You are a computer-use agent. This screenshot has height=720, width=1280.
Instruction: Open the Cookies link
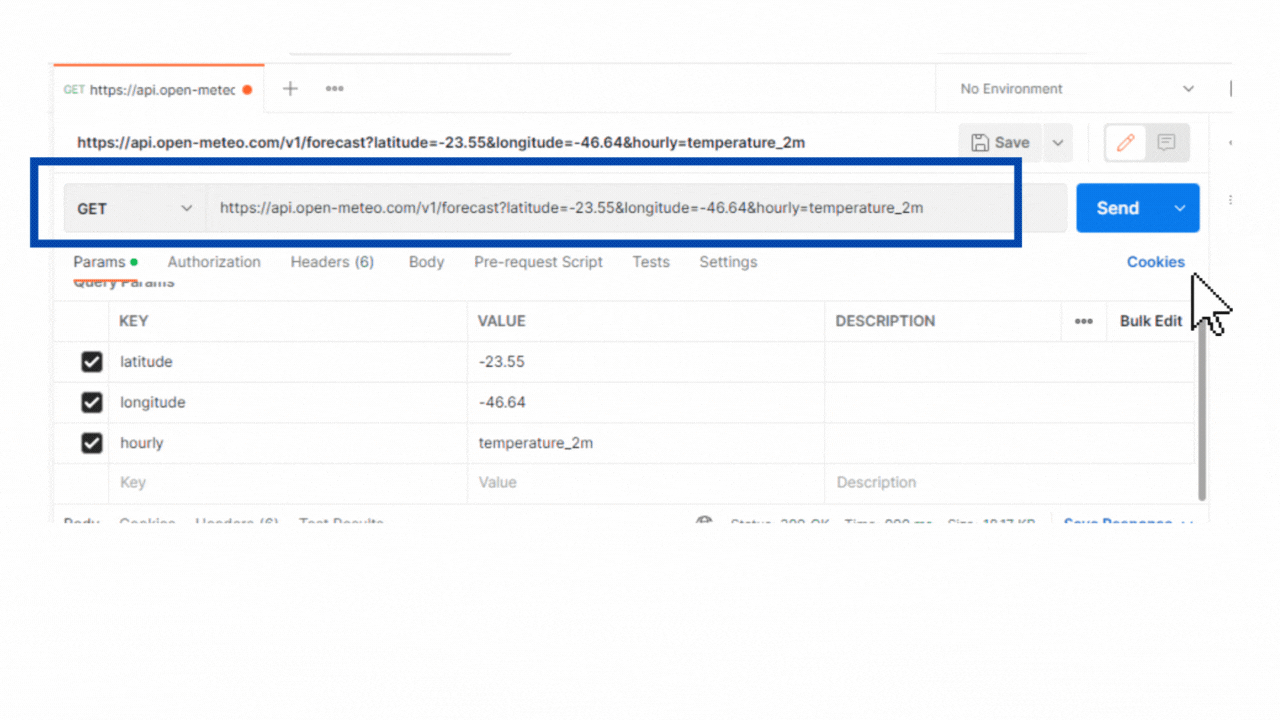[1156, 262]
